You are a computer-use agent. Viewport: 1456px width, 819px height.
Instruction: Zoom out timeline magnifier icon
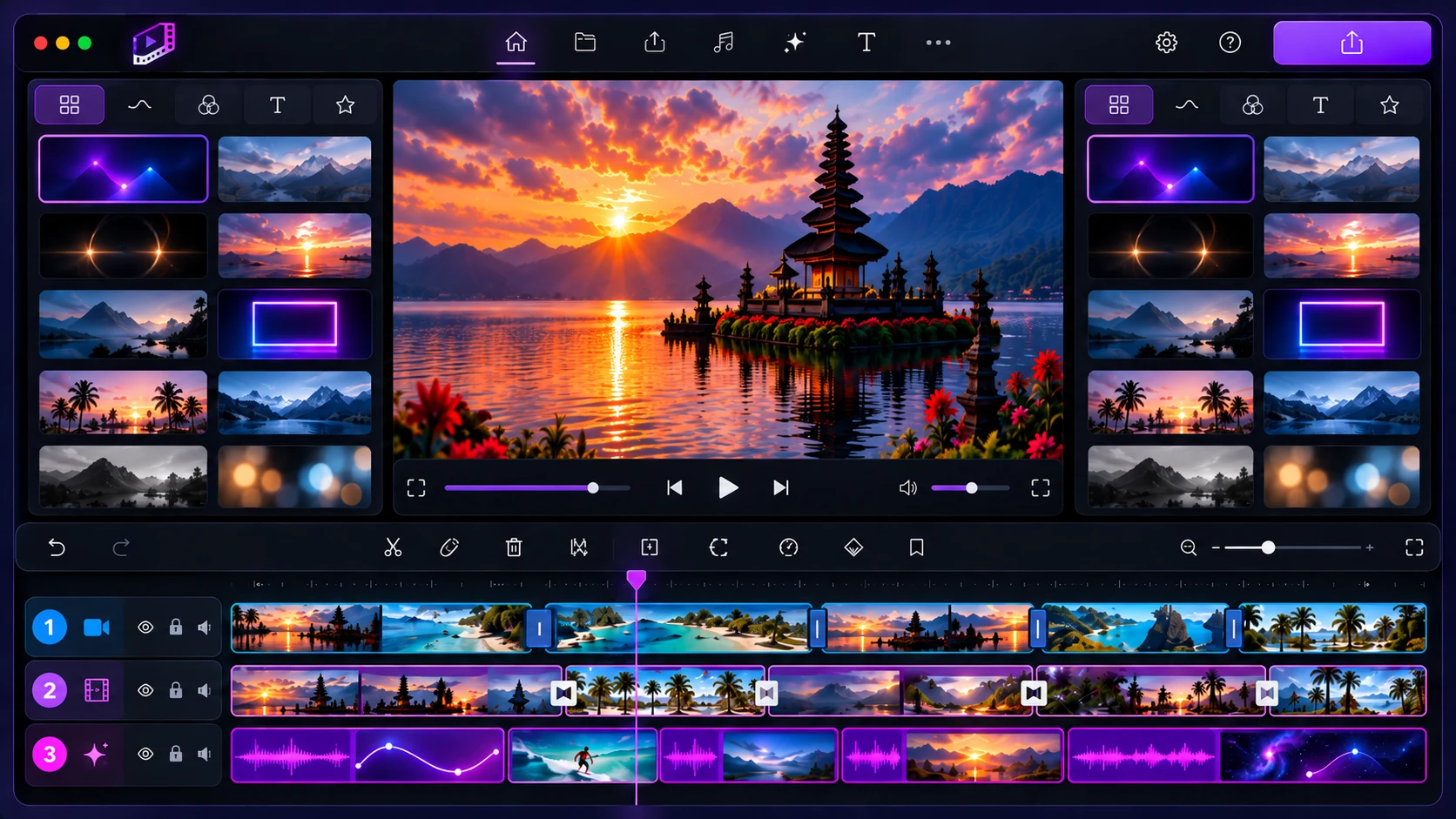pyautogui.click(x=1188, y=547)
